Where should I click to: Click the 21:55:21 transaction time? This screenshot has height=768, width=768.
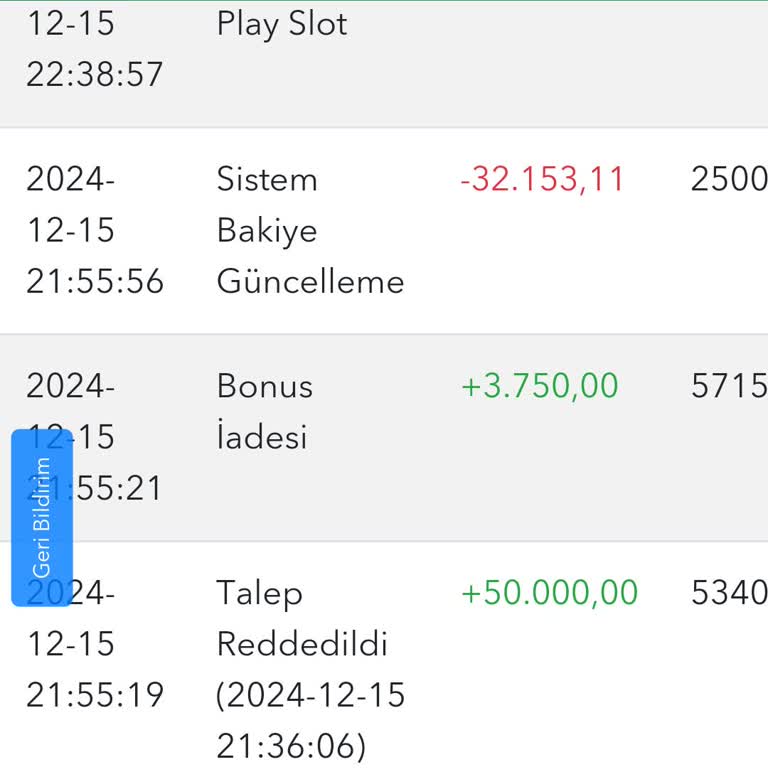[x=110, y=489]
